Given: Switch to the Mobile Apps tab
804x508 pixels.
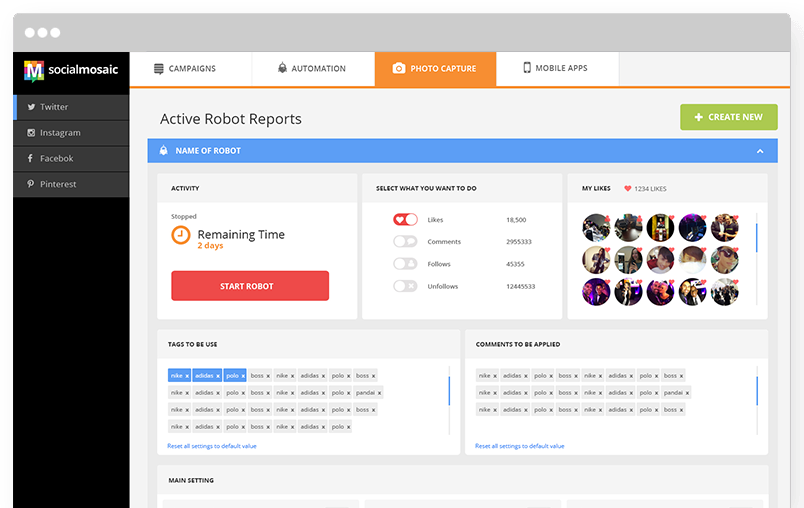Looking at the screenshot, I should (x=555, y=69).
